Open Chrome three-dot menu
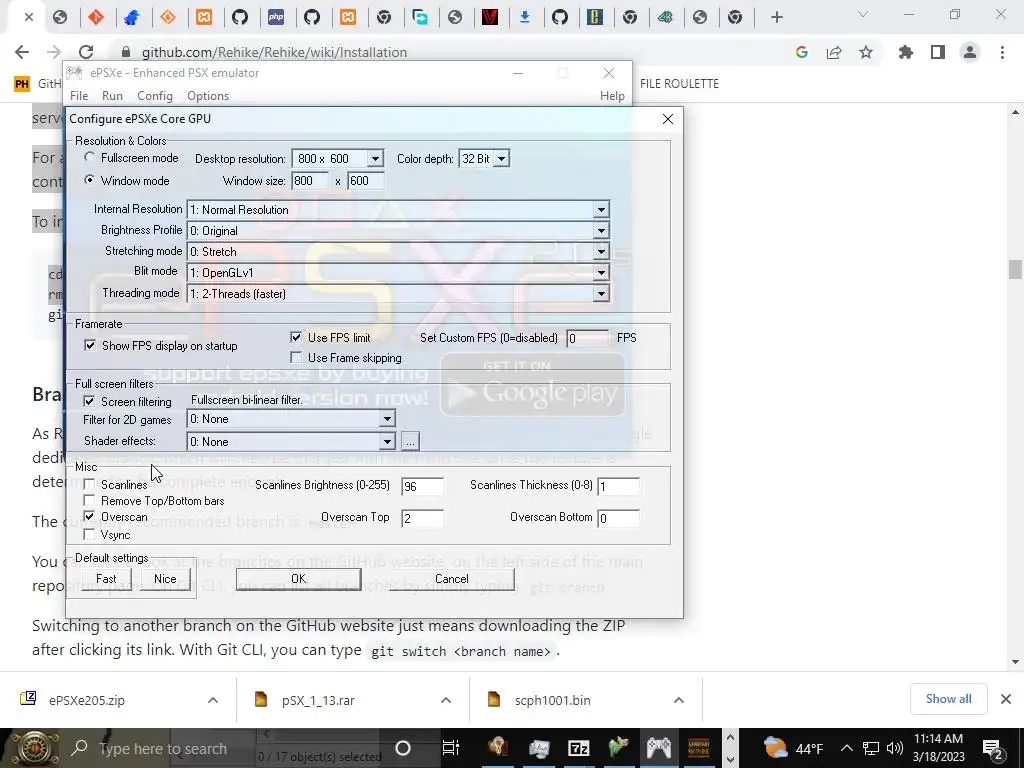The width and height of the screenshot is (1024, 768). point(1002,52)
